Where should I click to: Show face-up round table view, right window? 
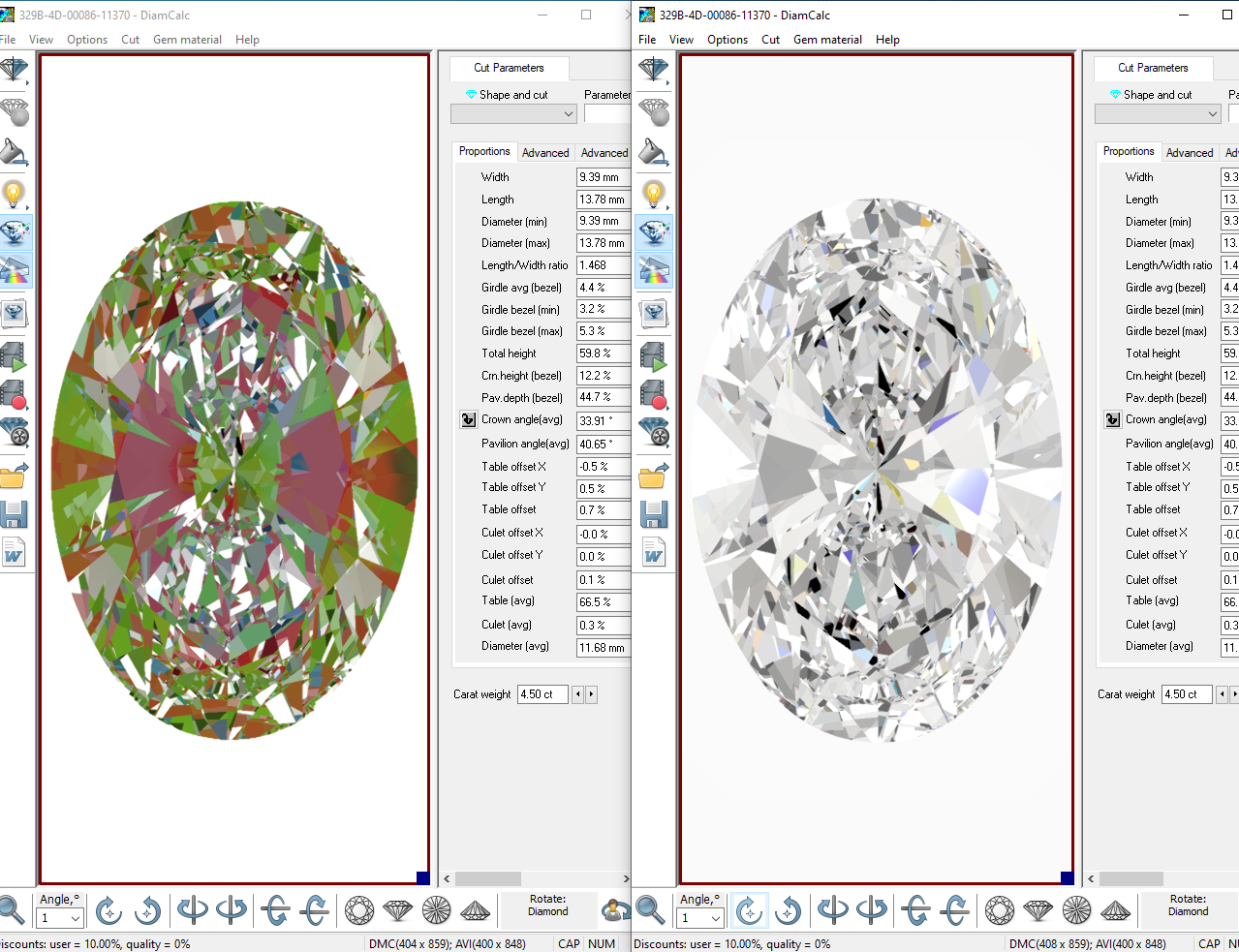click(1000, 910)
